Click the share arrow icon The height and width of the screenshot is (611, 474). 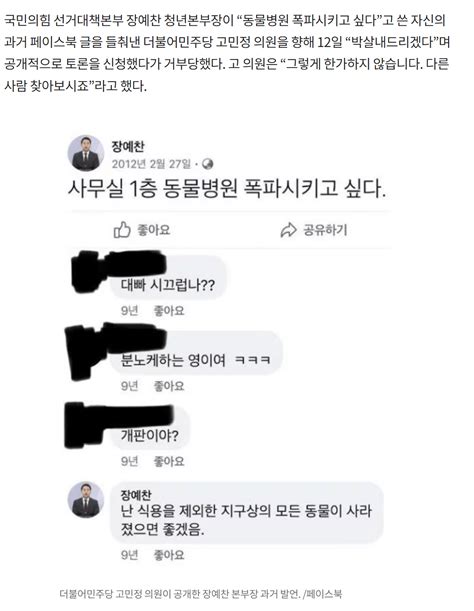[288, 230]
